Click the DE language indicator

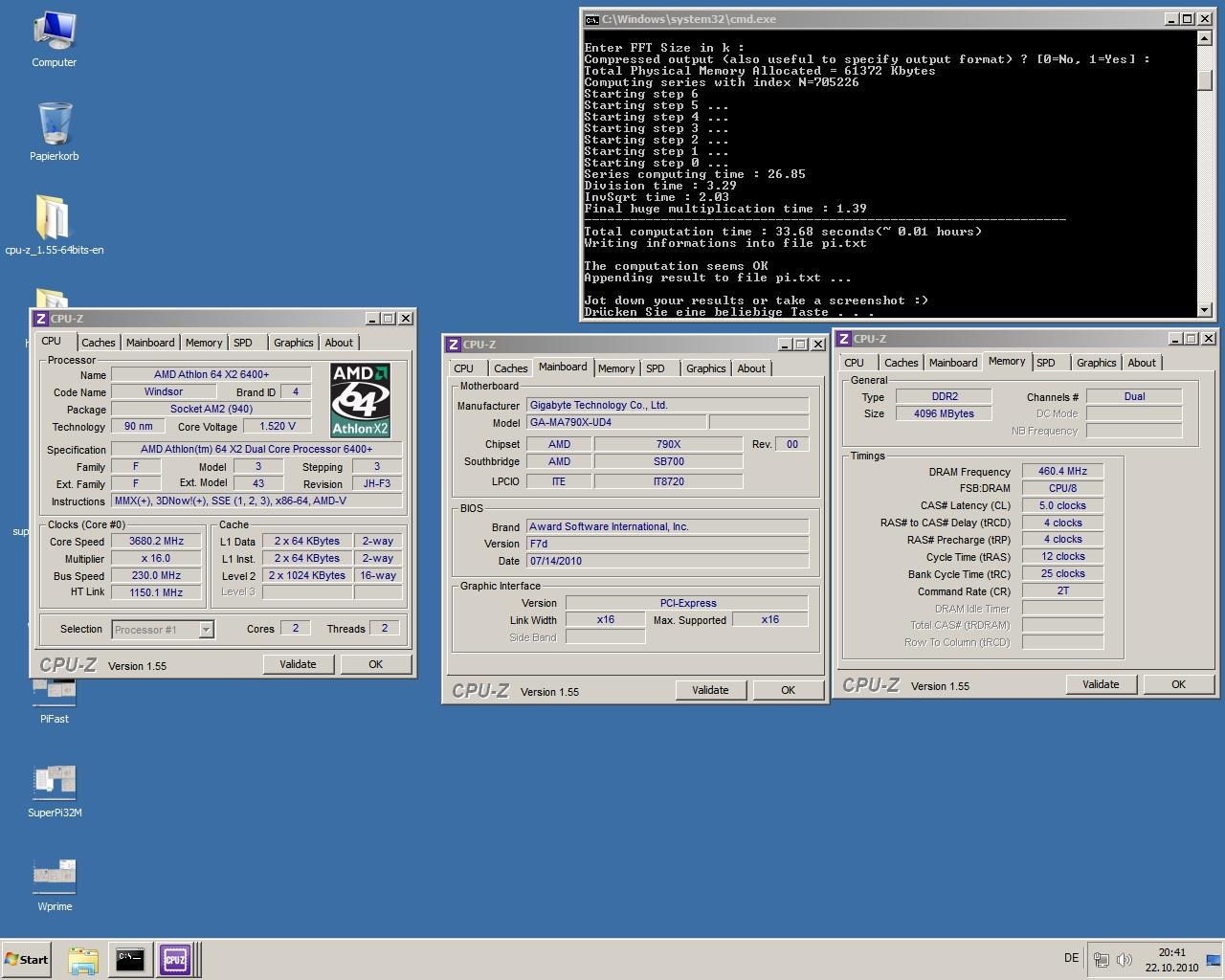click(x=1071, y=958)
